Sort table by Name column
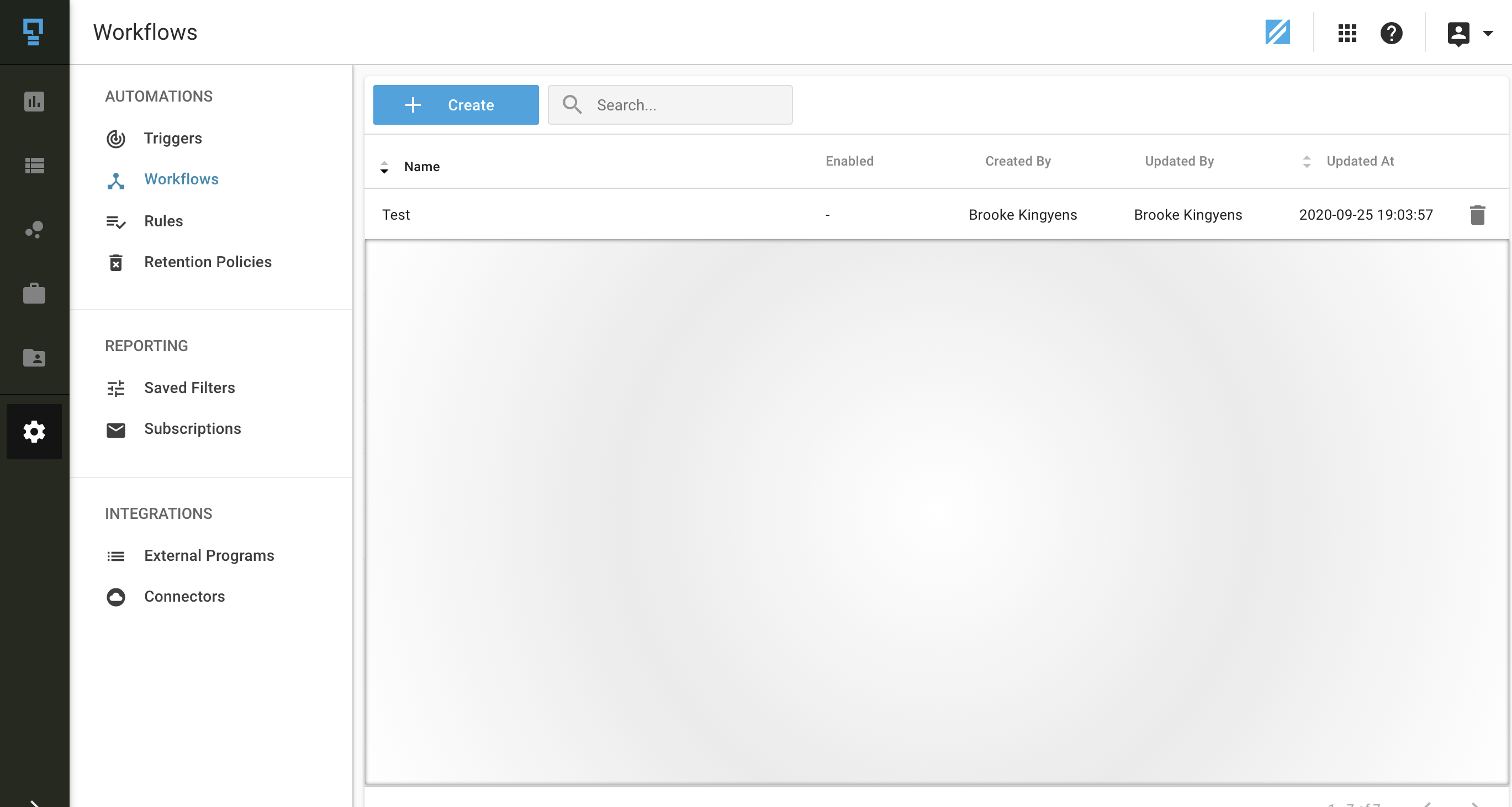 point(421,167)
